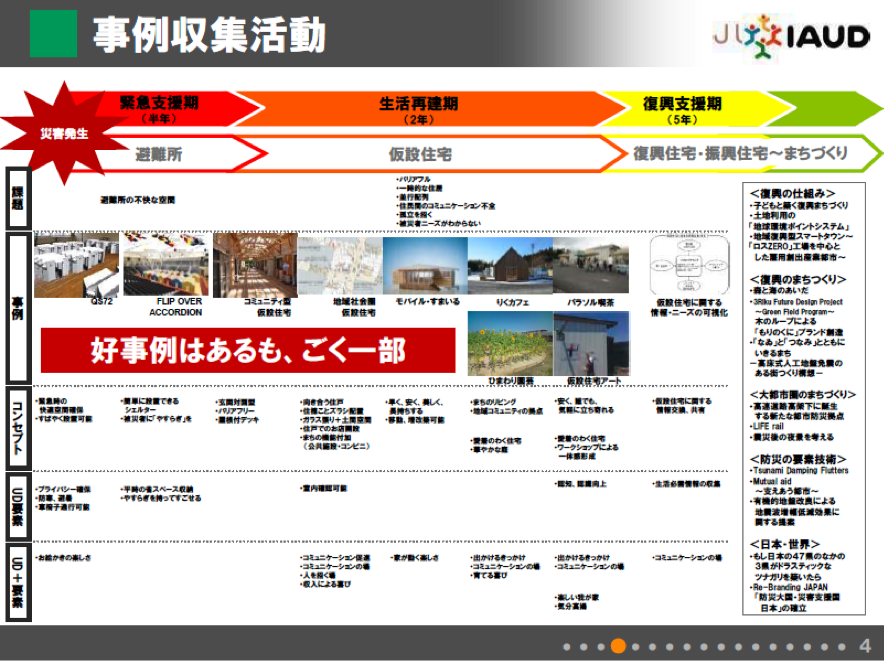Open the FLIP OVER ACCORDION photo
The image size is (886, 661).
point(166,264)
